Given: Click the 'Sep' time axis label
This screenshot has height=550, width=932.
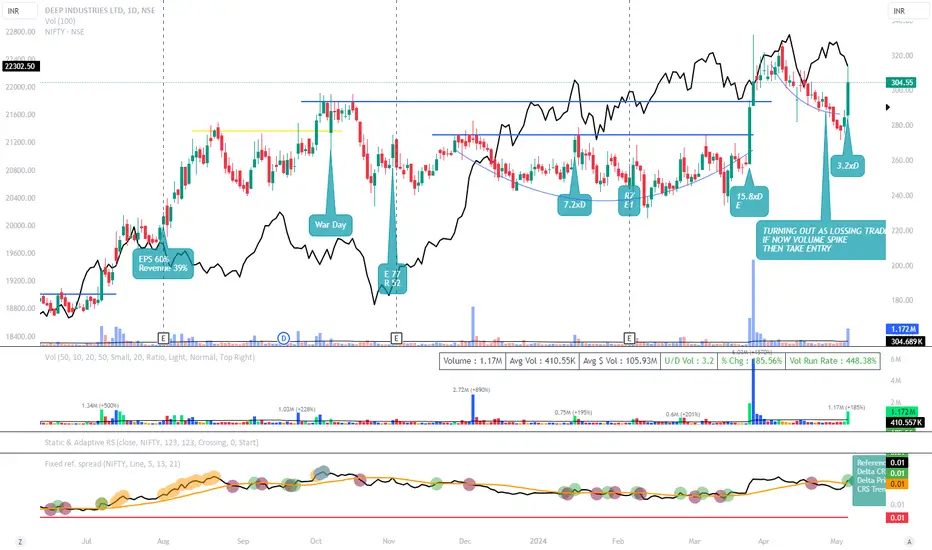Looking at the screenshot, I should [243, 541].
